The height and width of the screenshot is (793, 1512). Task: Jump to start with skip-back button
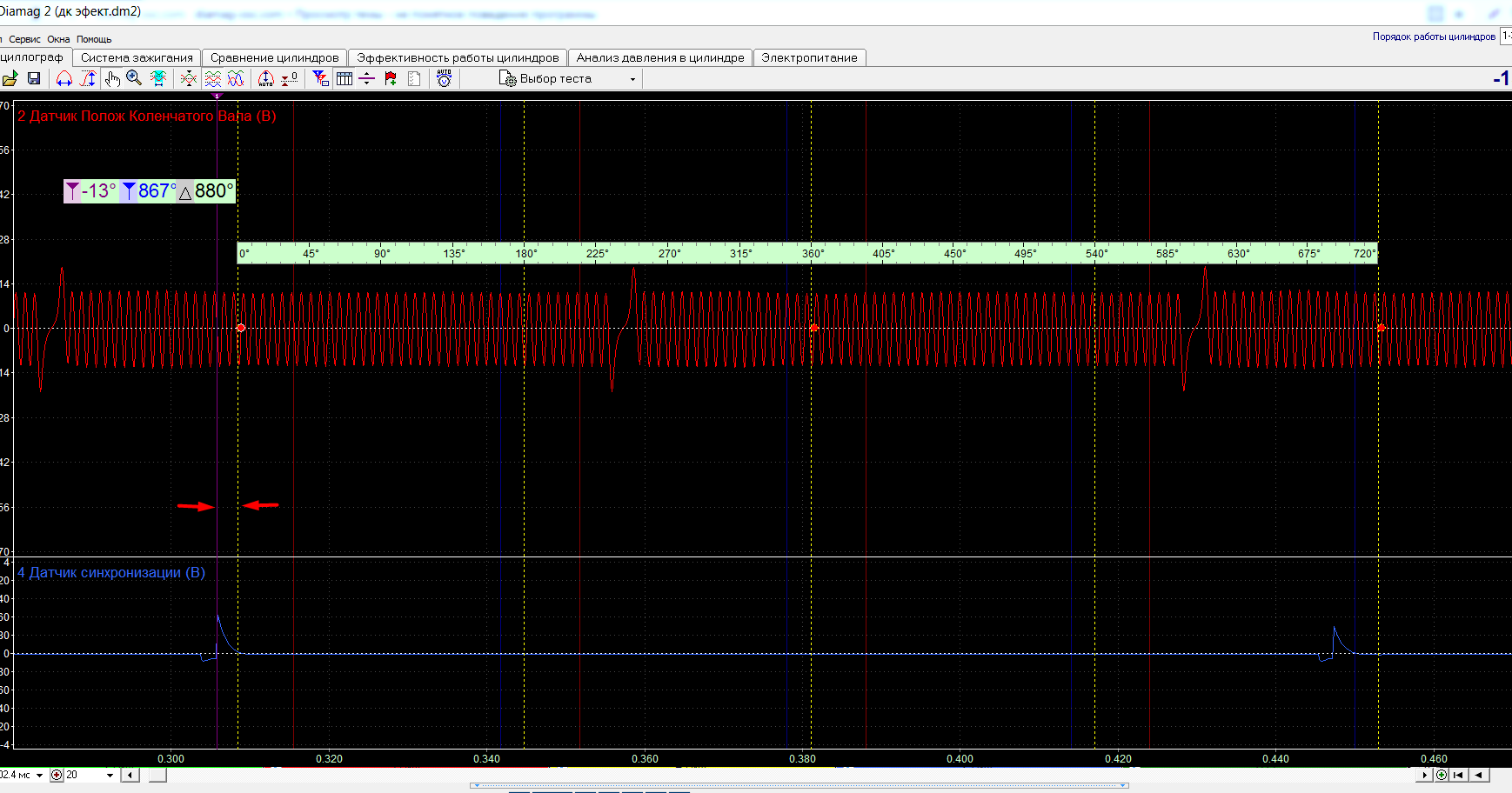pos(1459,775)
